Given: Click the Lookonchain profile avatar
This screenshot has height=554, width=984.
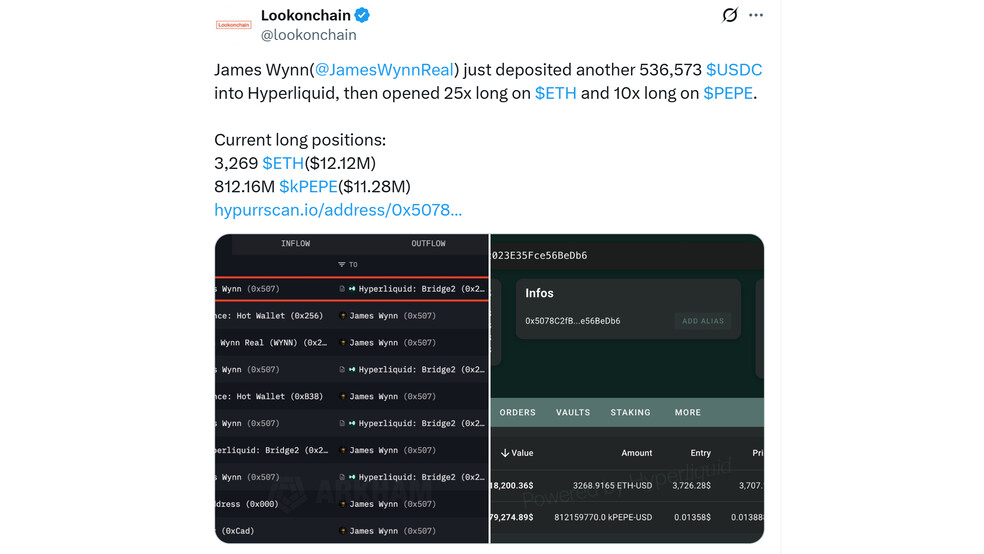Looking at the screenshot, I should pyautogui.click(x=233, y=24).
